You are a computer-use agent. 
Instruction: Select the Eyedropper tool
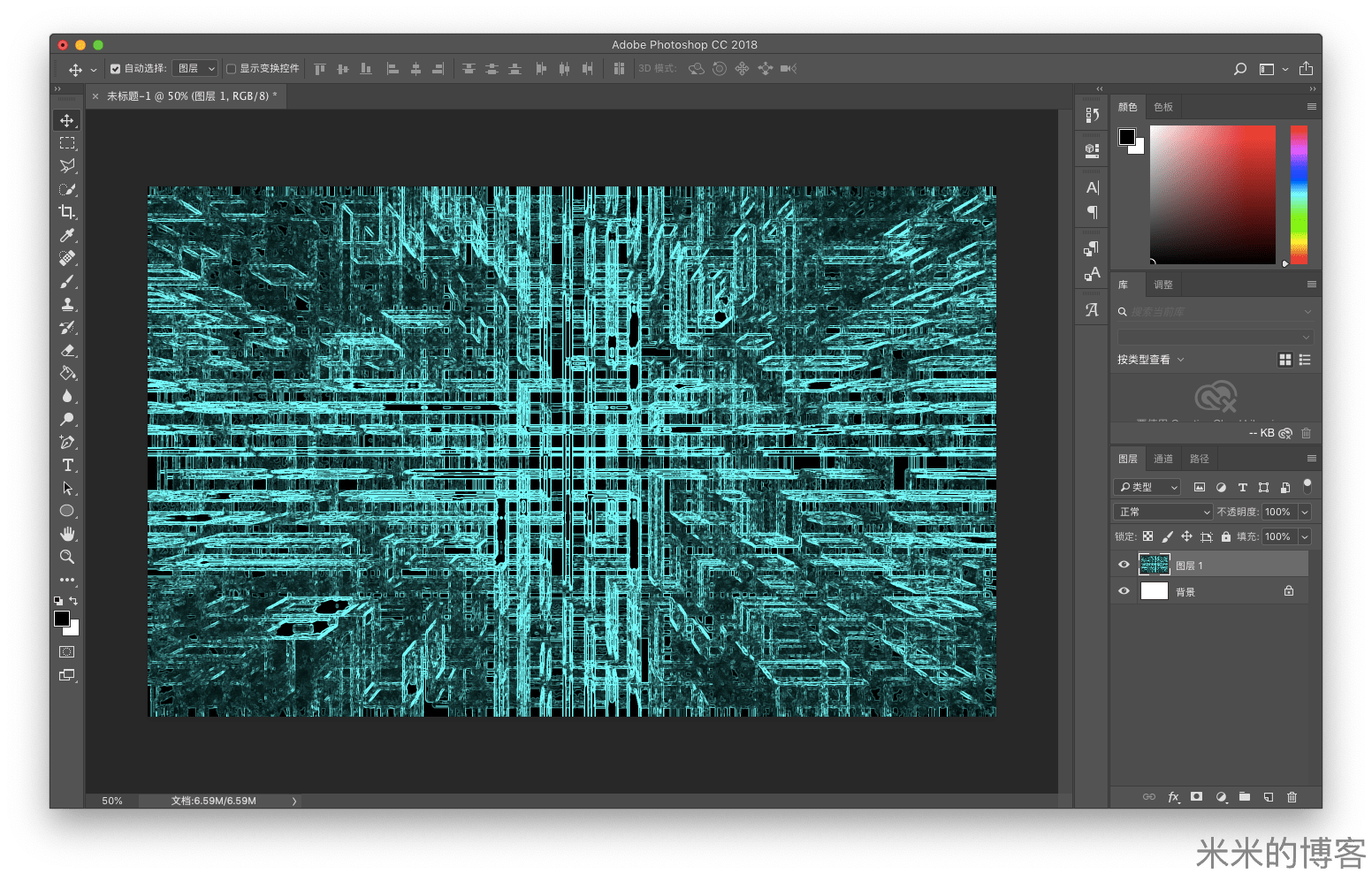67,235
